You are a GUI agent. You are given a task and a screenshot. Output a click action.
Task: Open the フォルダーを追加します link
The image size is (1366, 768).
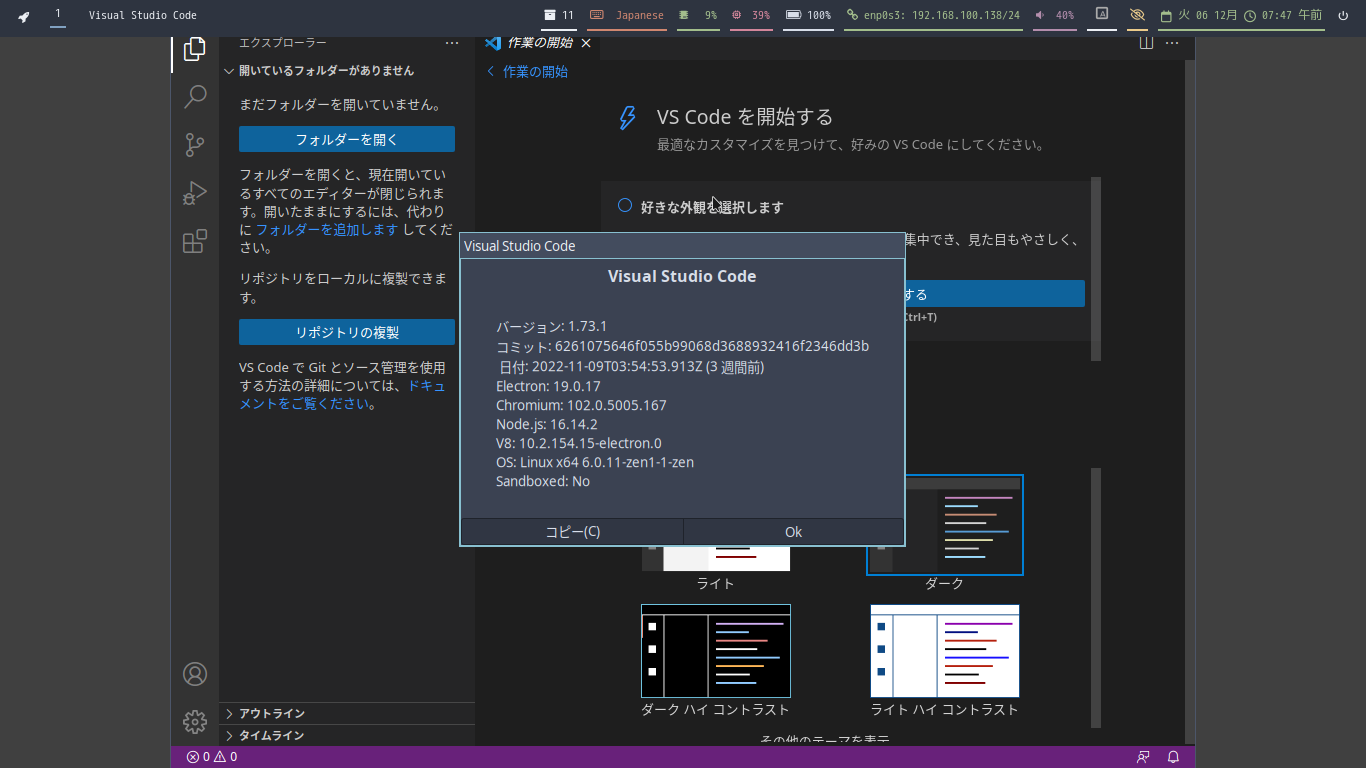(327, 229)
